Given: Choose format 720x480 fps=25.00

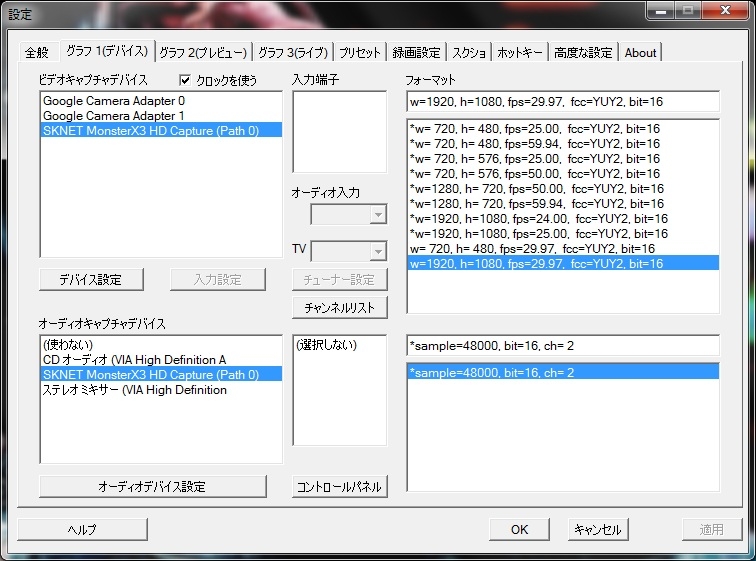Looking at the screenshot, I should click(563, 129).
